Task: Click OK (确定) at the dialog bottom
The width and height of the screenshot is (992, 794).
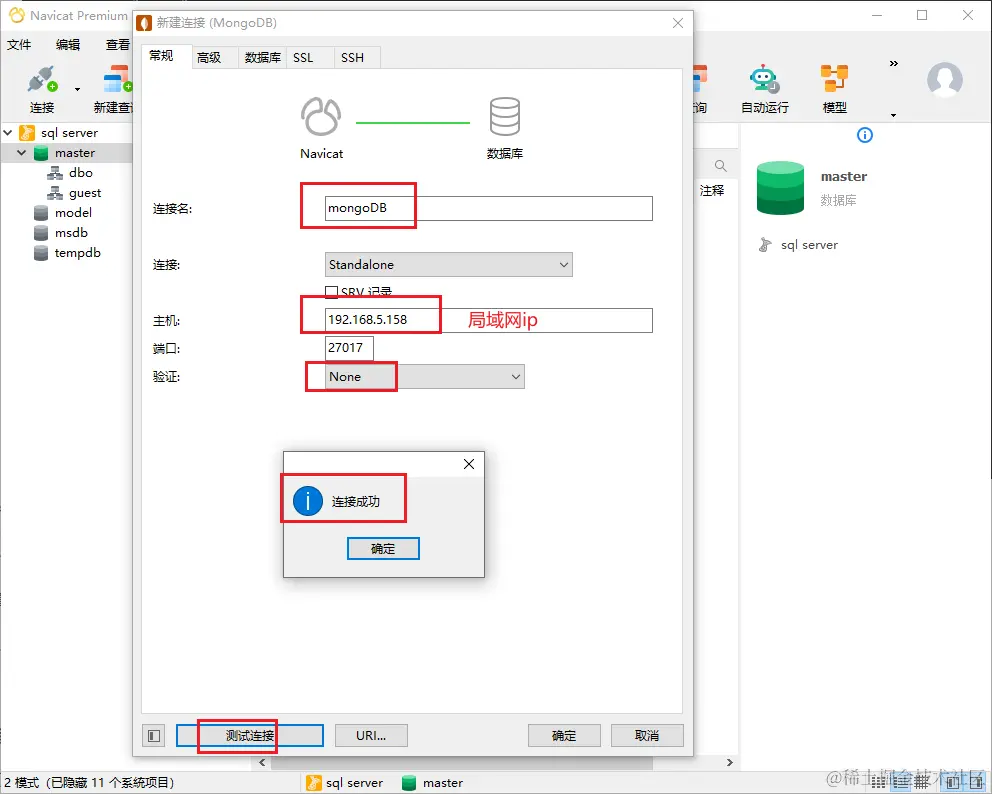Action: 564,736
